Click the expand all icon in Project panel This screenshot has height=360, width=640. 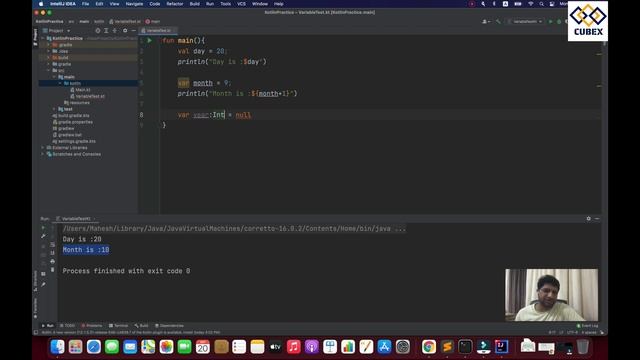106,31
